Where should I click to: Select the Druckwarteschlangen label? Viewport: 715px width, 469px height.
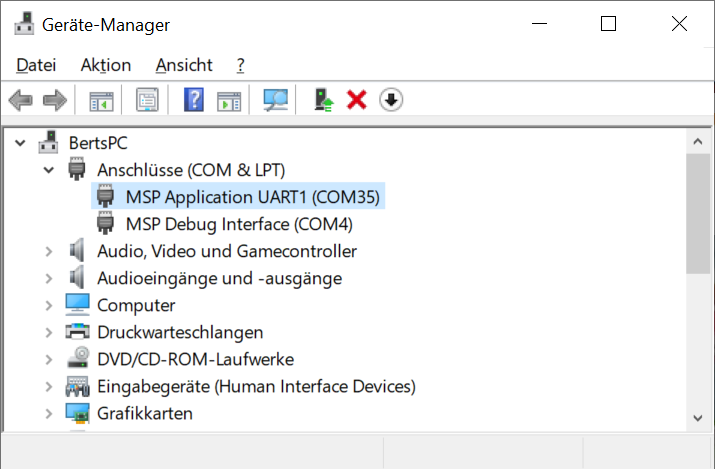[180, 332]
